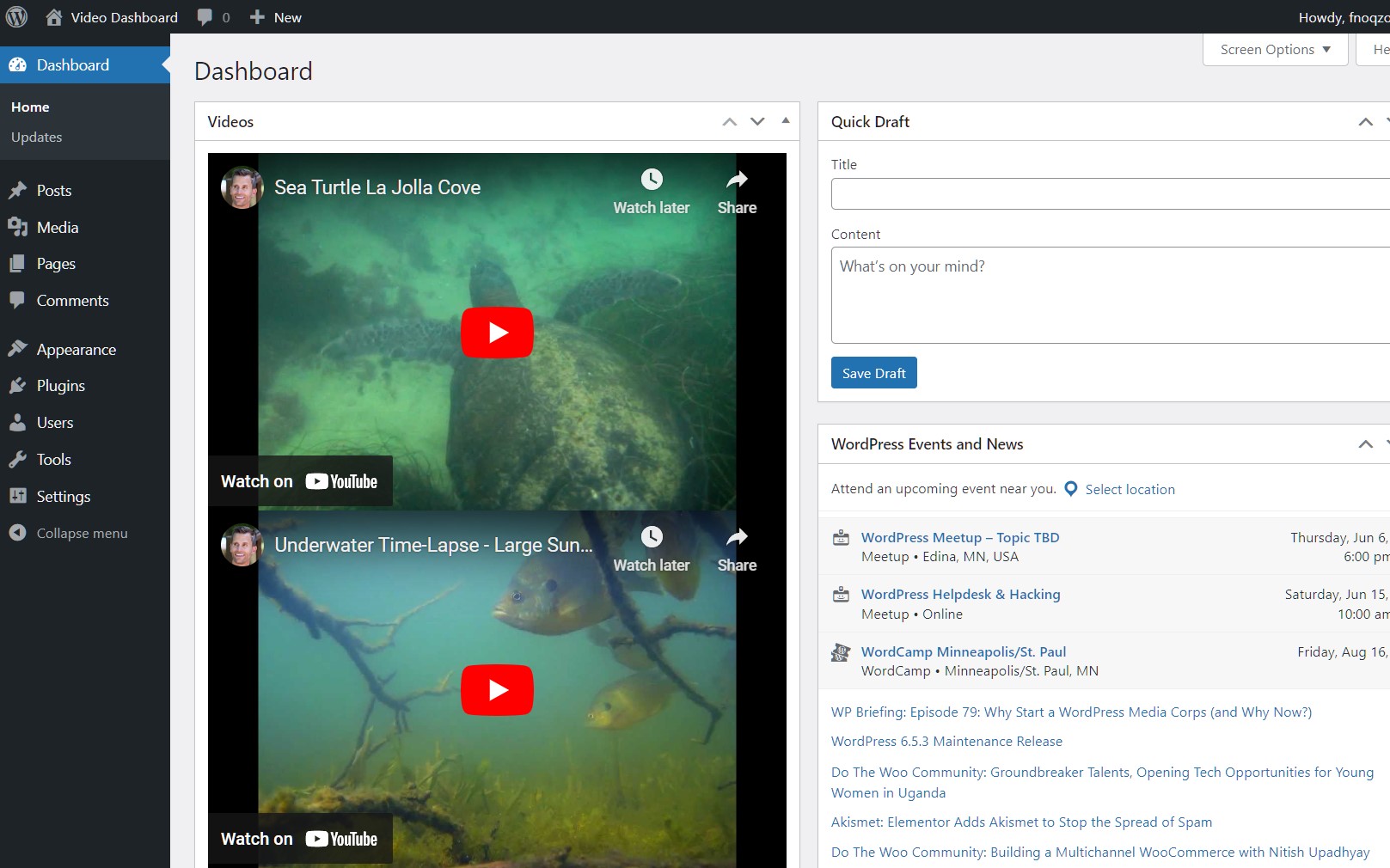Click the WordPress logo icon
Screen dimensions: 1390x868
coord(17,17)
